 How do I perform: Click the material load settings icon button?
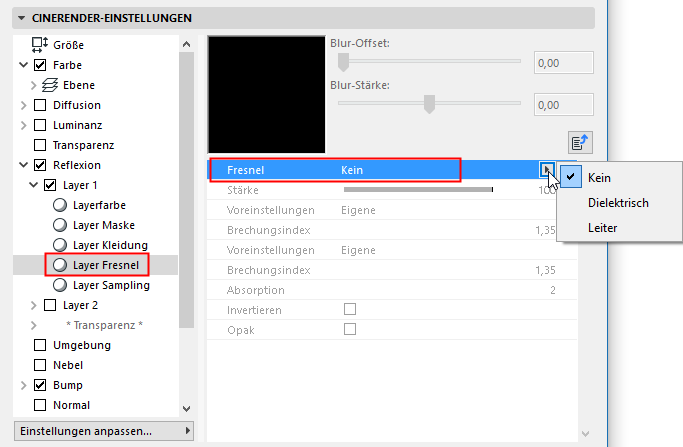tap(580, 142)
